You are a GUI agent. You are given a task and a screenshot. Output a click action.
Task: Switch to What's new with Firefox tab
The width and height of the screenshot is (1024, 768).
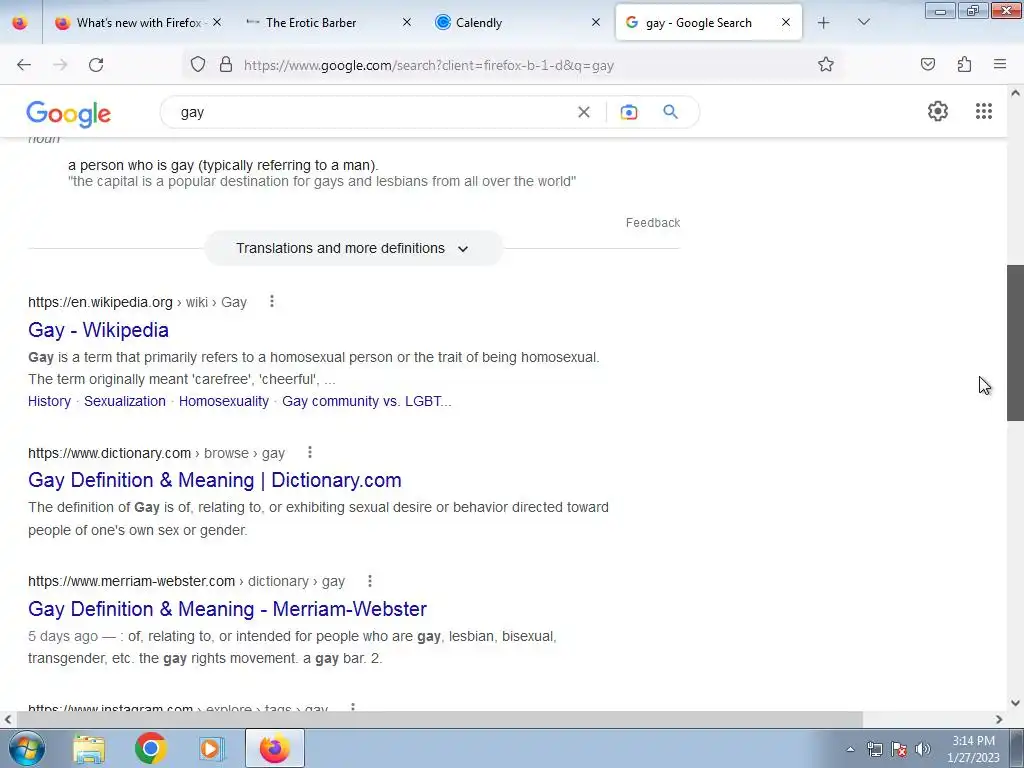click(137, 23)
